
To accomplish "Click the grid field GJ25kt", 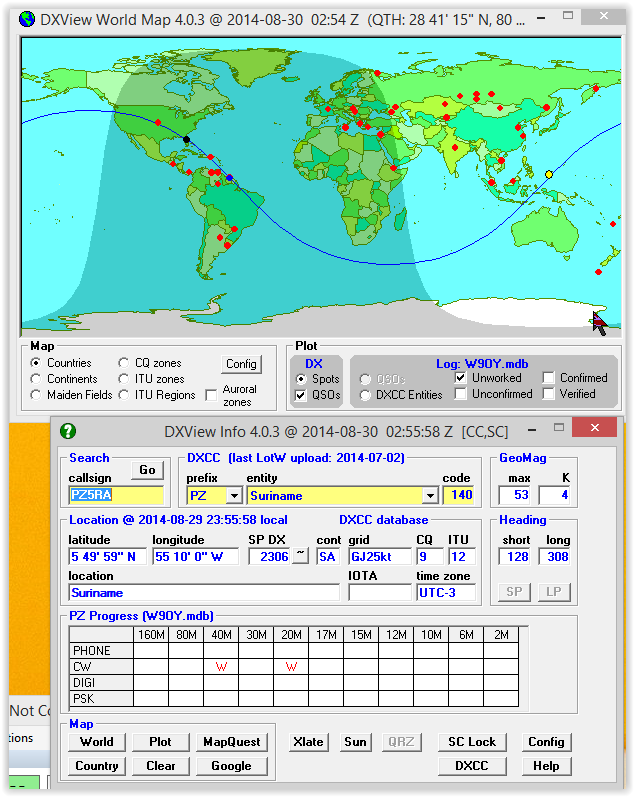I will (x=380, y=556).
